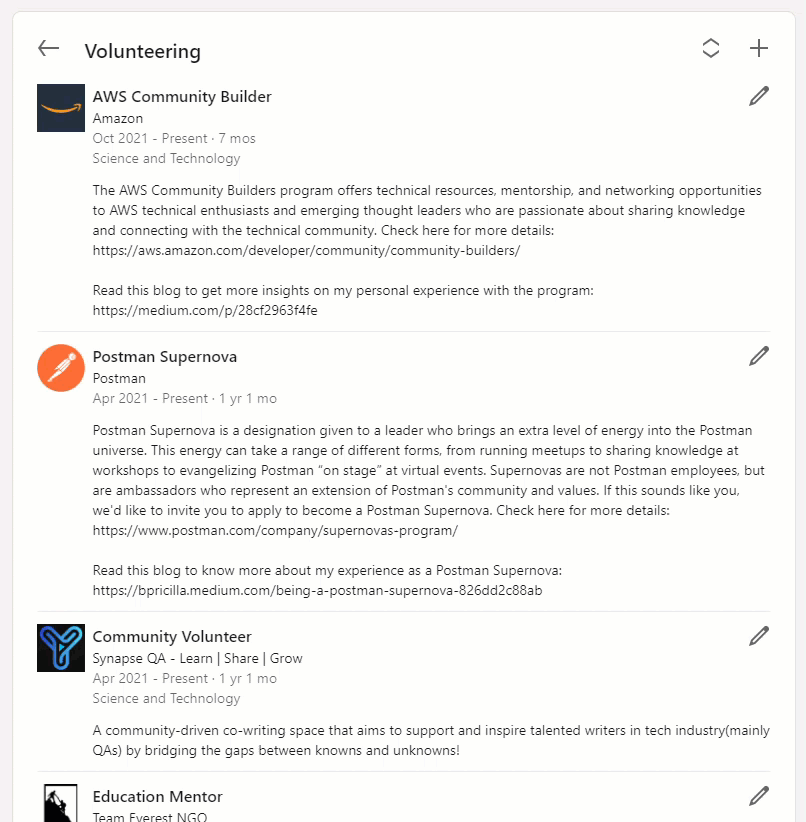The width and height of the screenshot is (806, 822).
Task: Open the Postman supernovas-program URL
Action: tap(275, 530)
